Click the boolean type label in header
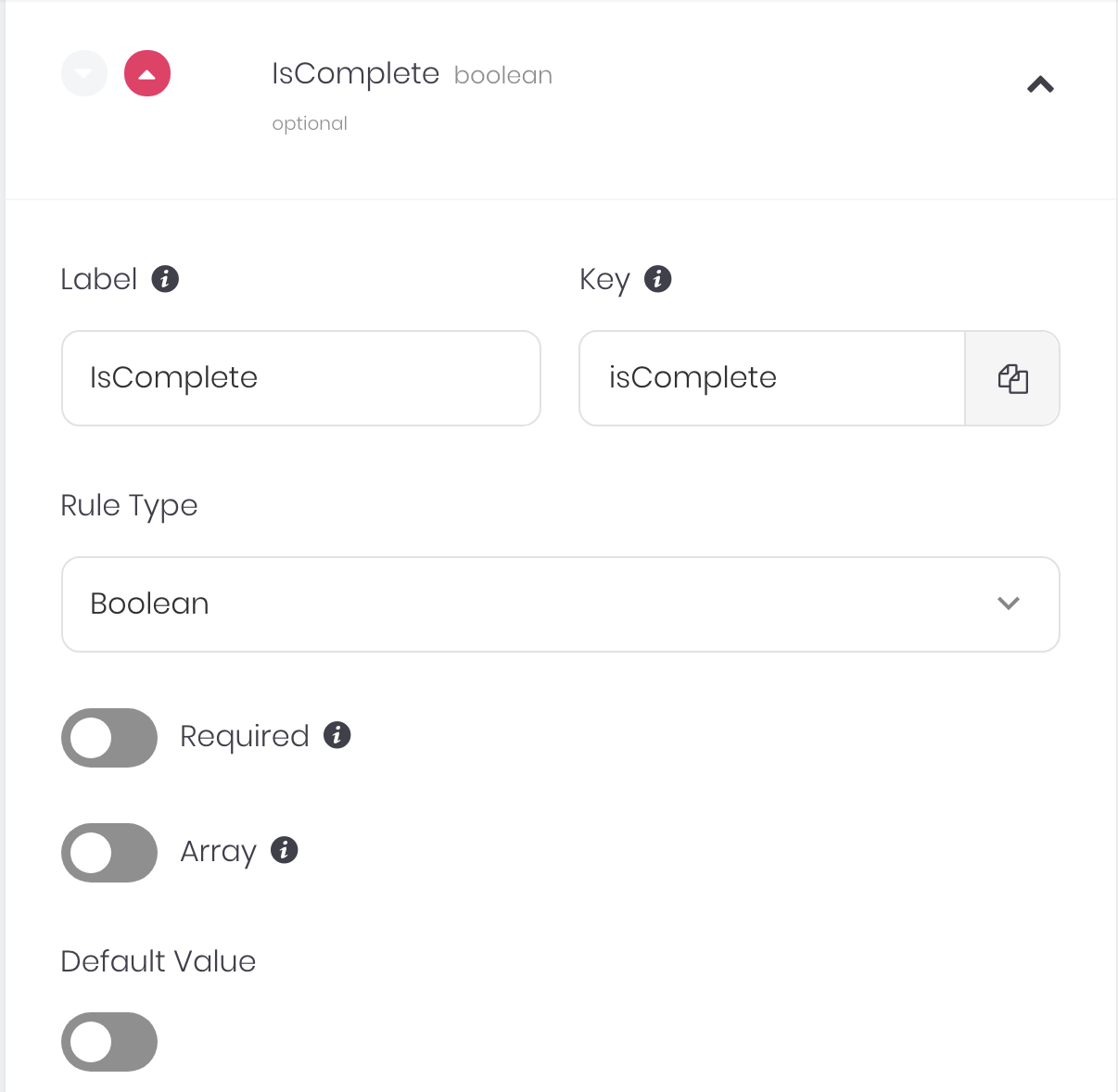1118x1092 pixels. [503, 75]
